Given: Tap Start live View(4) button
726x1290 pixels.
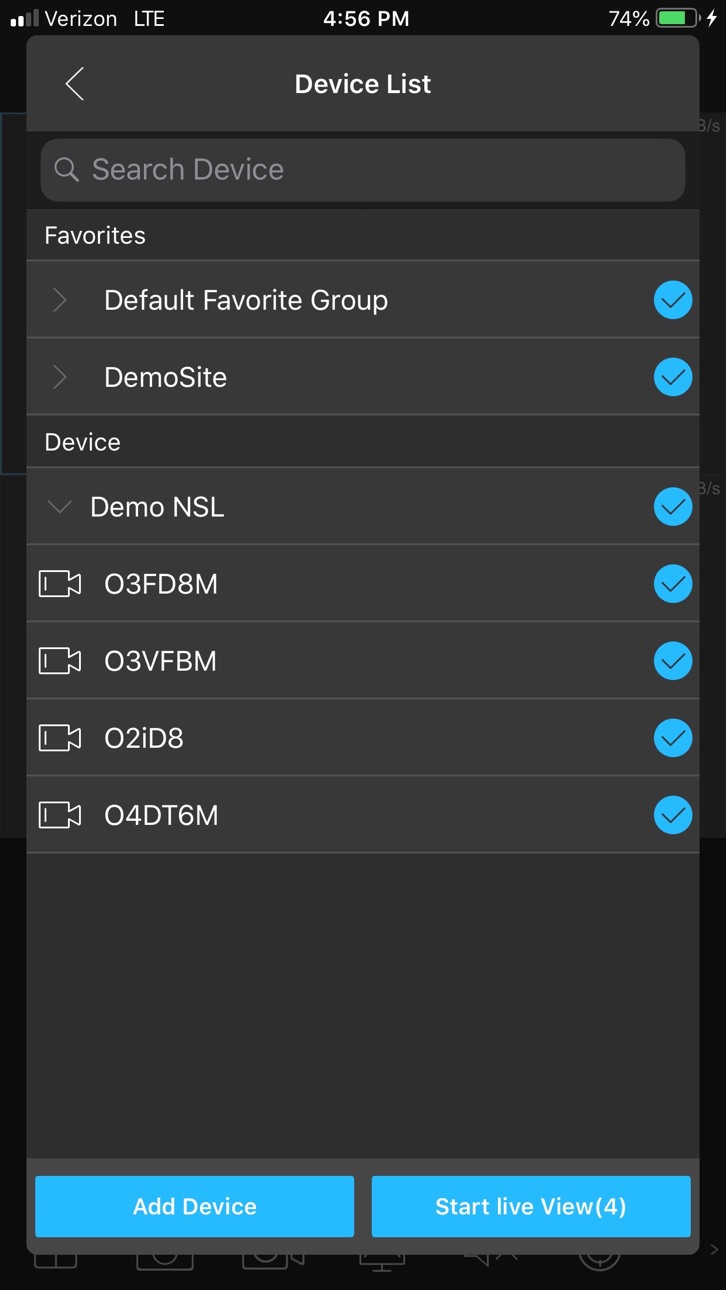Looking at the screenshot, I should (531, 1206).
